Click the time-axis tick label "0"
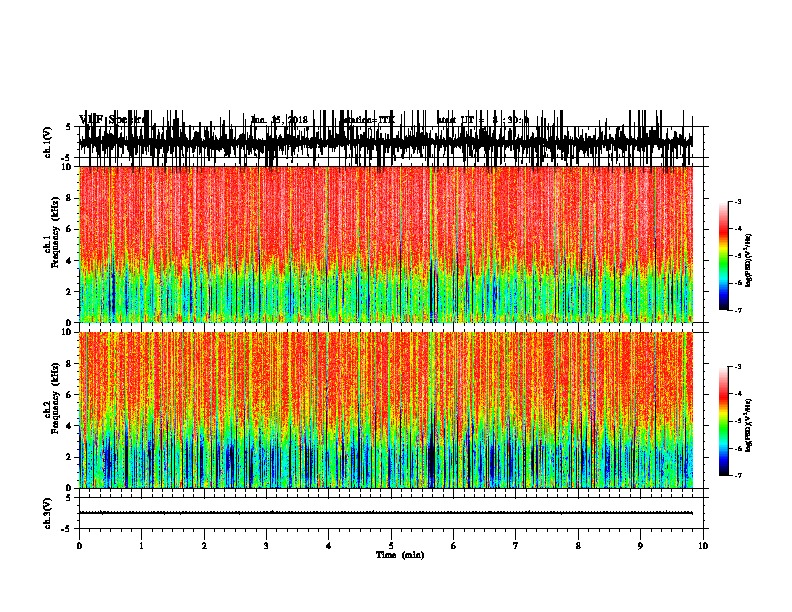The width and height of the screenshot is (792, 612). pos(79,546)
